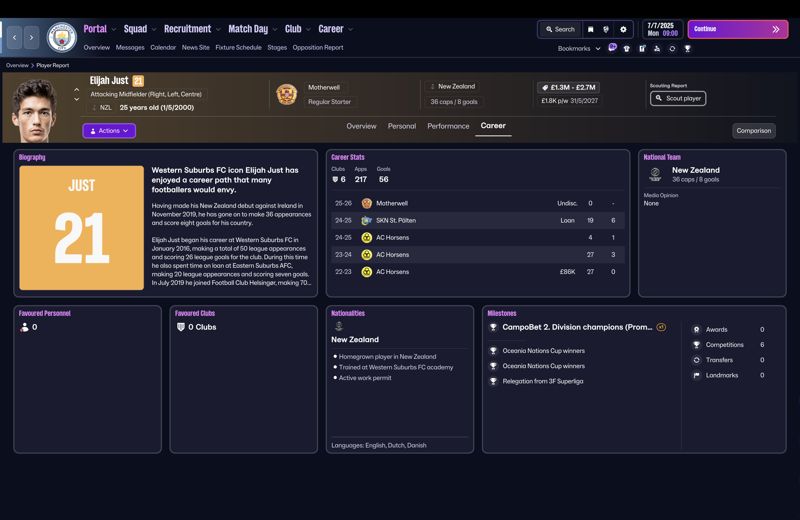This screenshot has width=800, height=520.
Task: Switch to the Overview player tab
Action: click(x=361, y=126)
